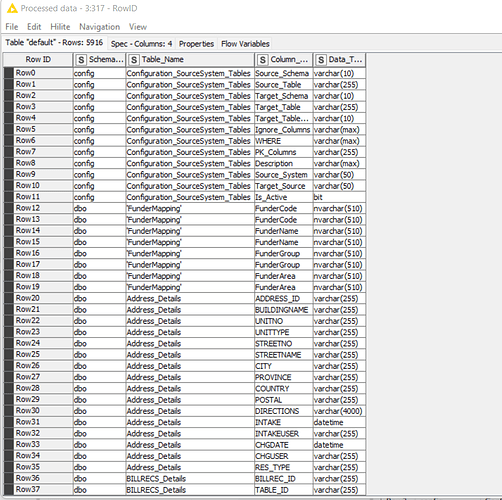The image size is (502, 500).
Task: Select the Table "default" - Rows: 5916 tab
Action: (x=54, y=43)
